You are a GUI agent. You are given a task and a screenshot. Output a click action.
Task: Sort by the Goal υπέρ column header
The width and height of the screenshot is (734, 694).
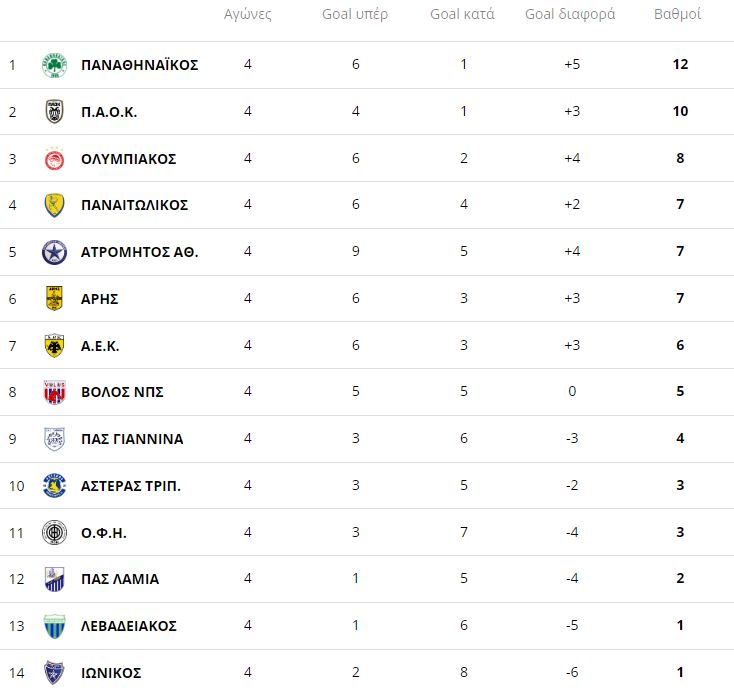355,15
